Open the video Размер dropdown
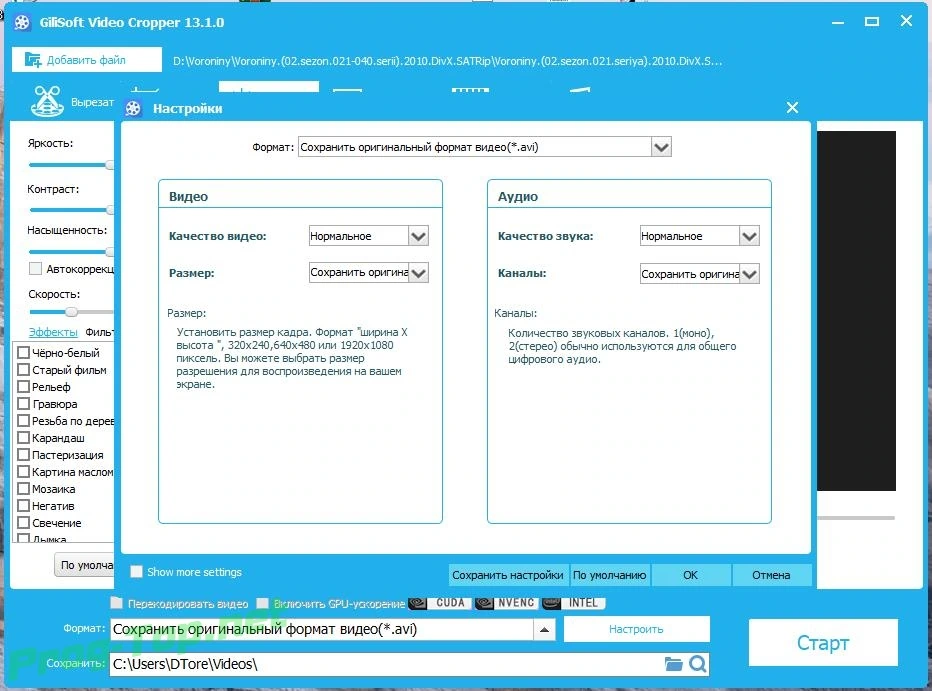This screenshot has width=932, height=691. click(x=418, y=273)
